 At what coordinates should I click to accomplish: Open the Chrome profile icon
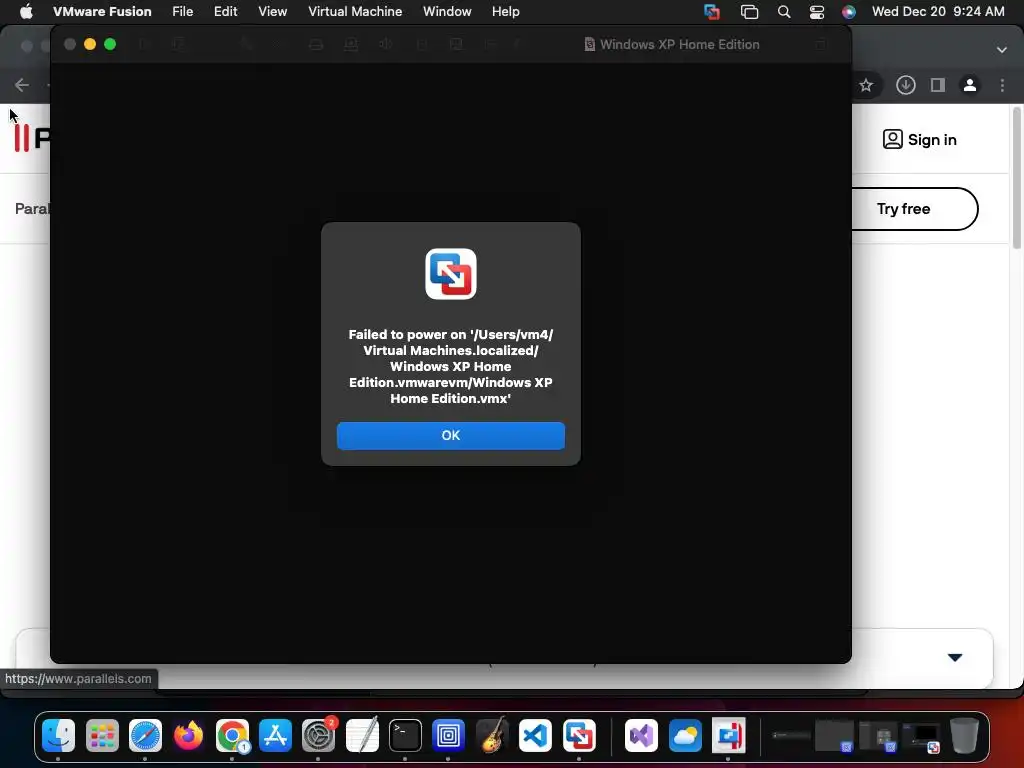pos(970,85)
